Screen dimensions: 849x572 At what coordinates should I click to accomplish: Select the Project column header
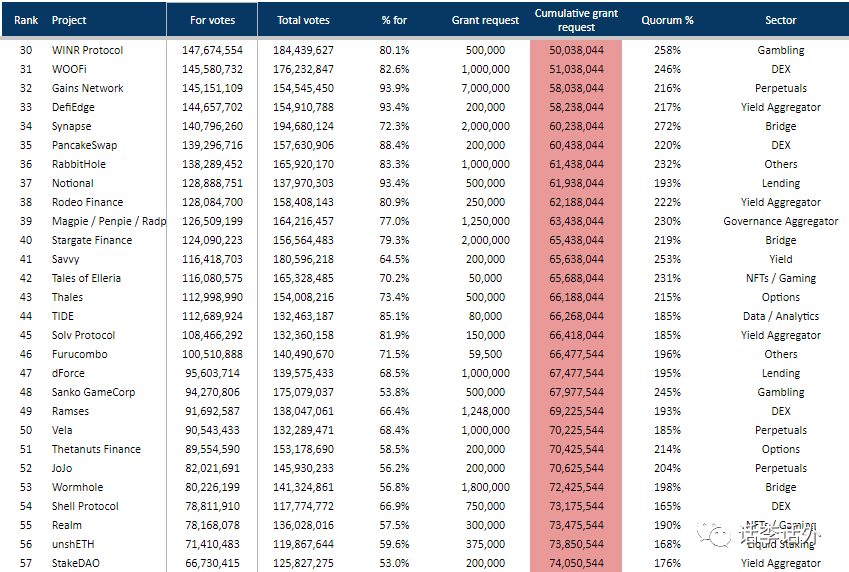click(69, 20)
